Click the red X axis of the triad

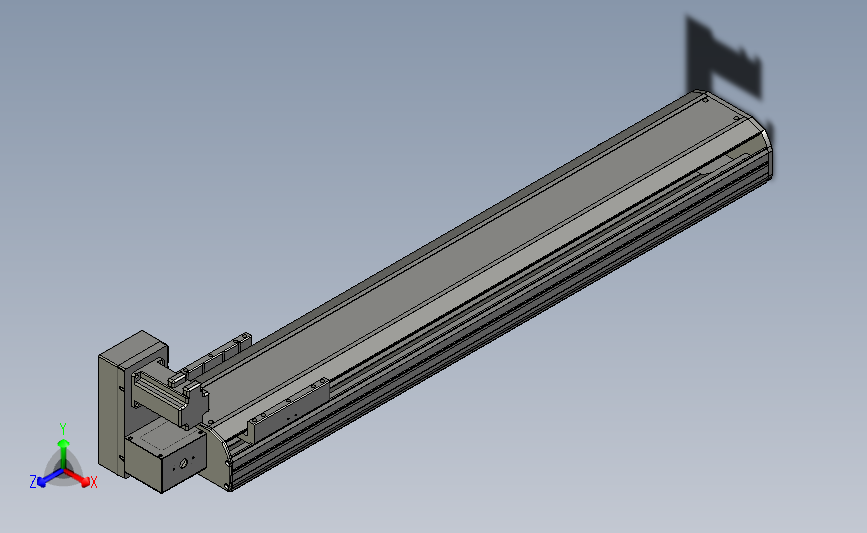pos(76,477)
